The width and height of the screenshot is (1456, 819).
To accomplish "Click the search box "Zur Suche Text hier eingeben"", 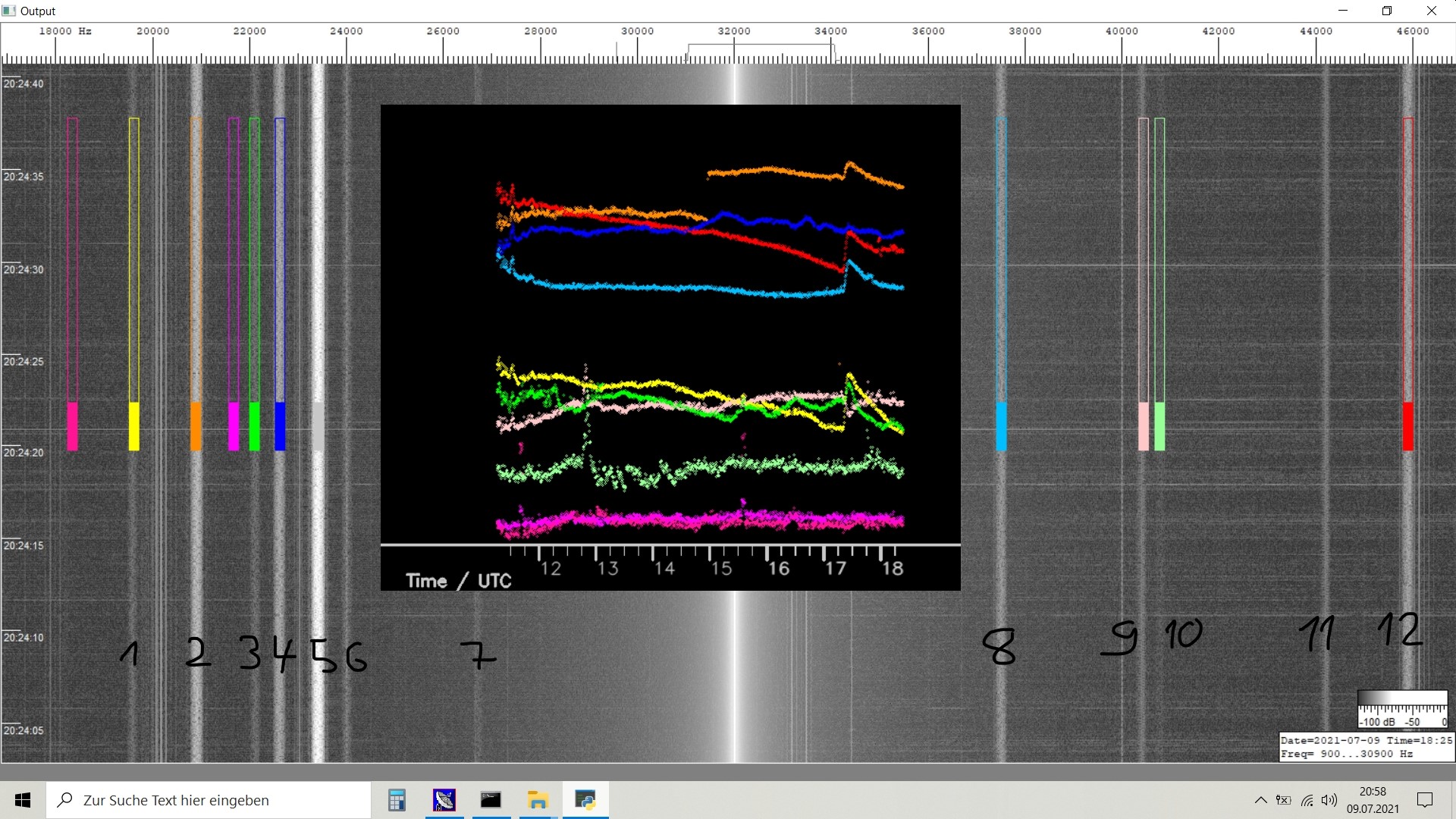I will pyautogui.click(x=209, y=800).
